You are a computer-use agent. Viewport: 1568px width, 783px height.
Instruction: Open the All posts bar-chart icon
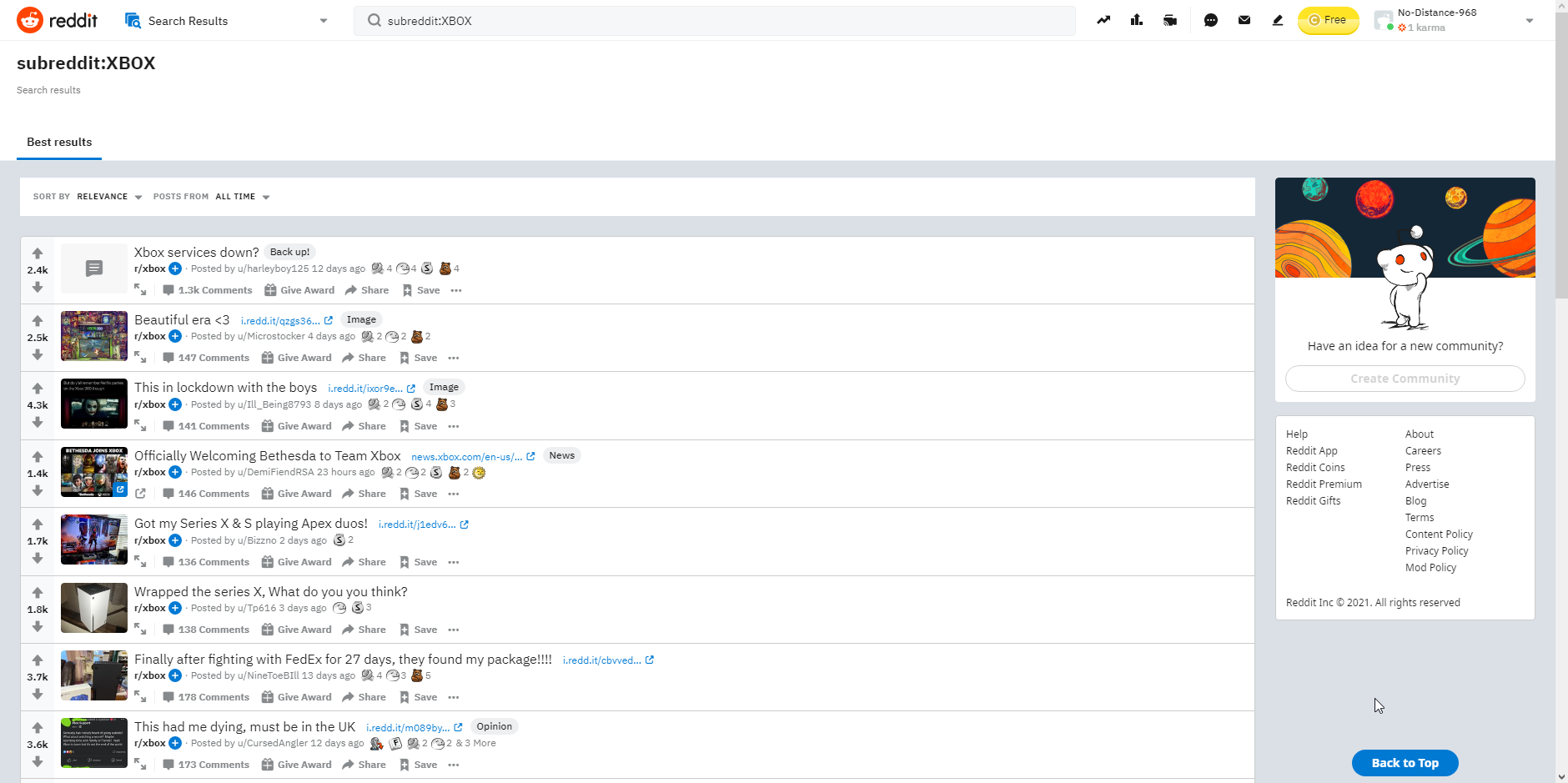pyautogui.click(x=1137, y=20)
